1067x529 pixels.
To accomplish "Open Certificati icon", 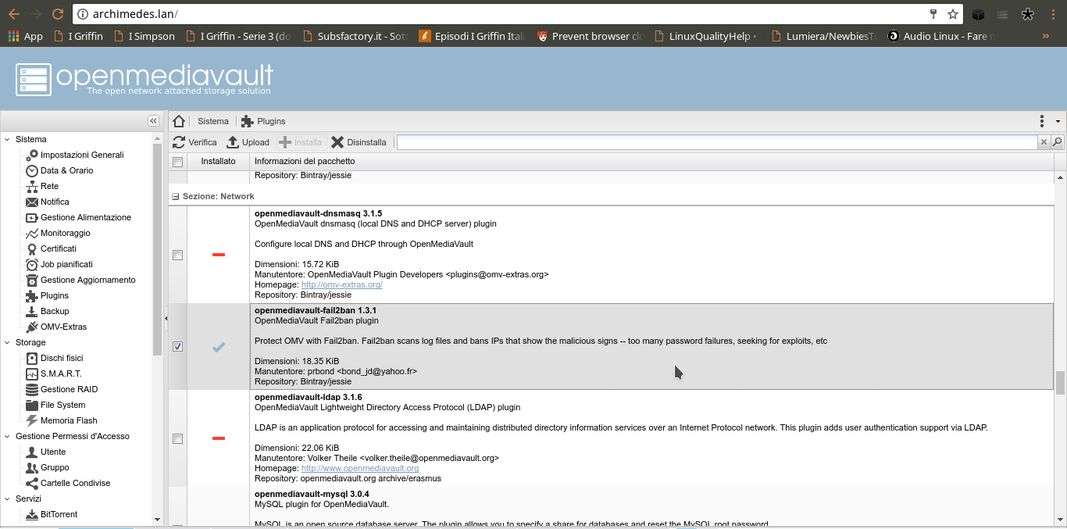I will click(x=31, y=249).
